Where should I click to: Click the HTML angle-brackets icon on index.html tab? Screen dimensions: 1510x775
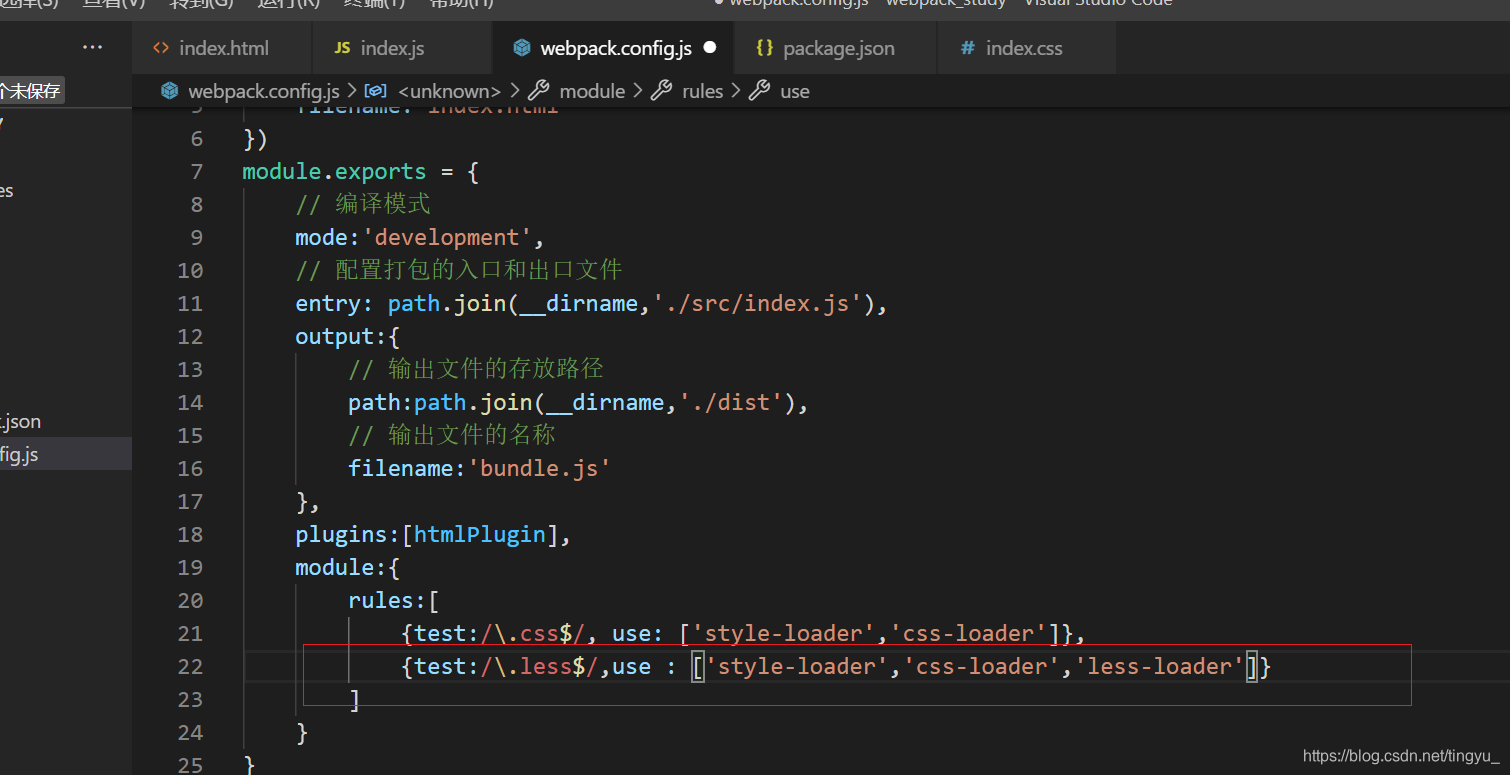[x=161, y=47]
